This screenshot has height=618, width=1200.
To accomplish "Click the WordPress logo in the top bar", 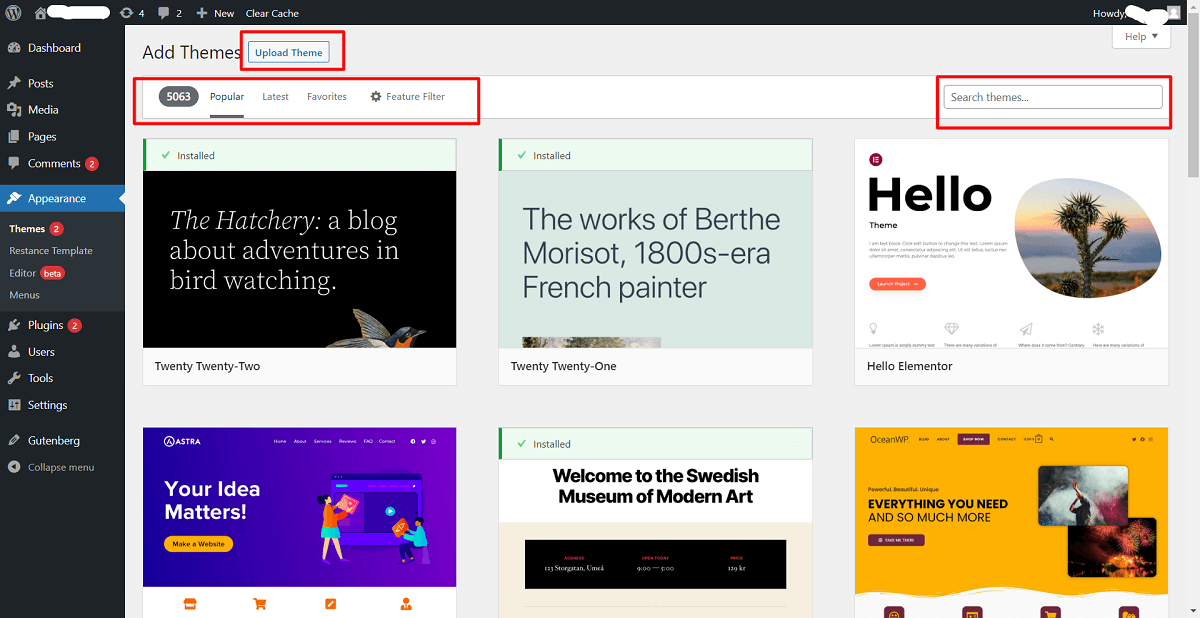I will [14, 13].
